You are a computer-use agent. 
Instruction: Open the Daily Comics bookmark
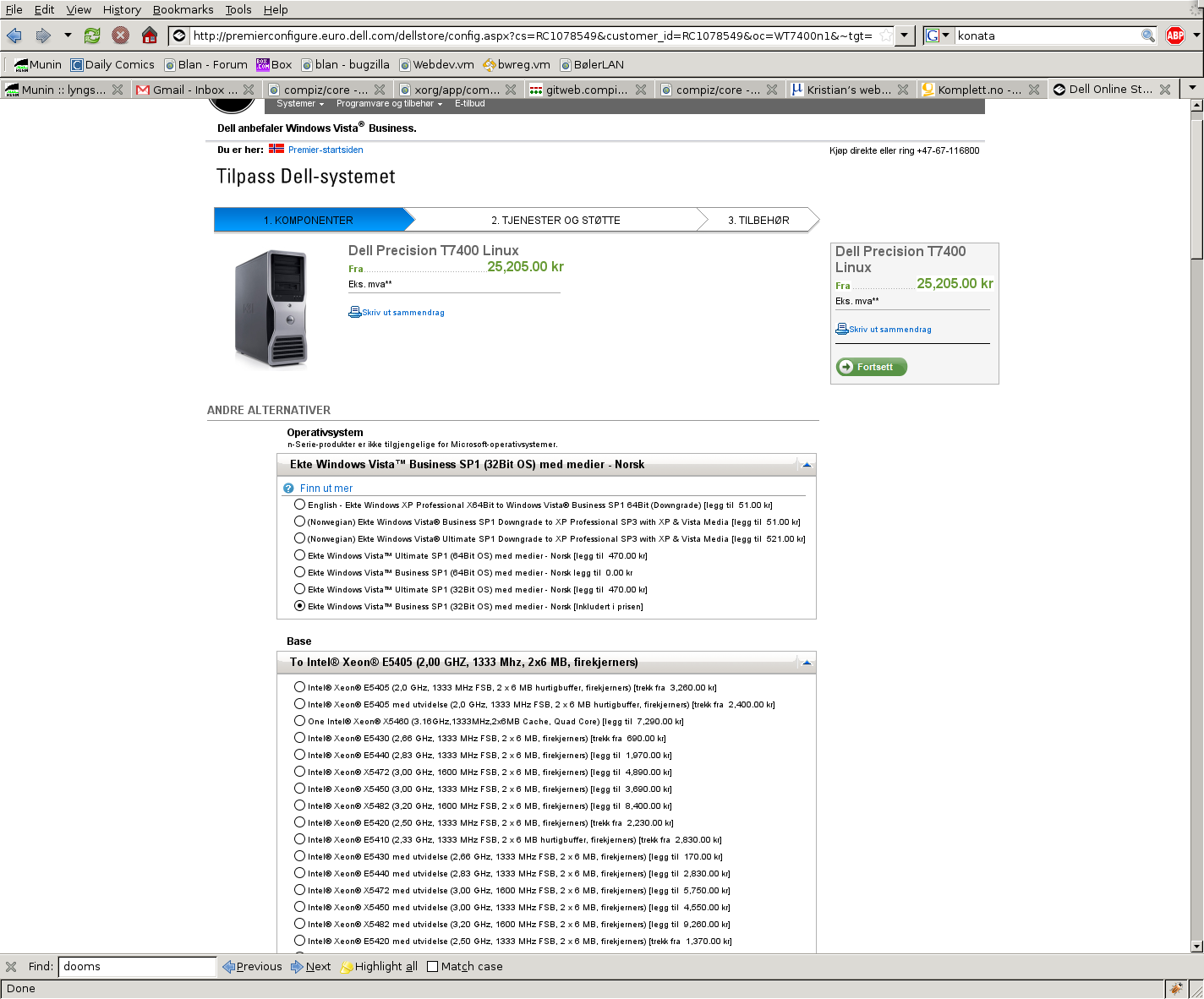[112, 64]
